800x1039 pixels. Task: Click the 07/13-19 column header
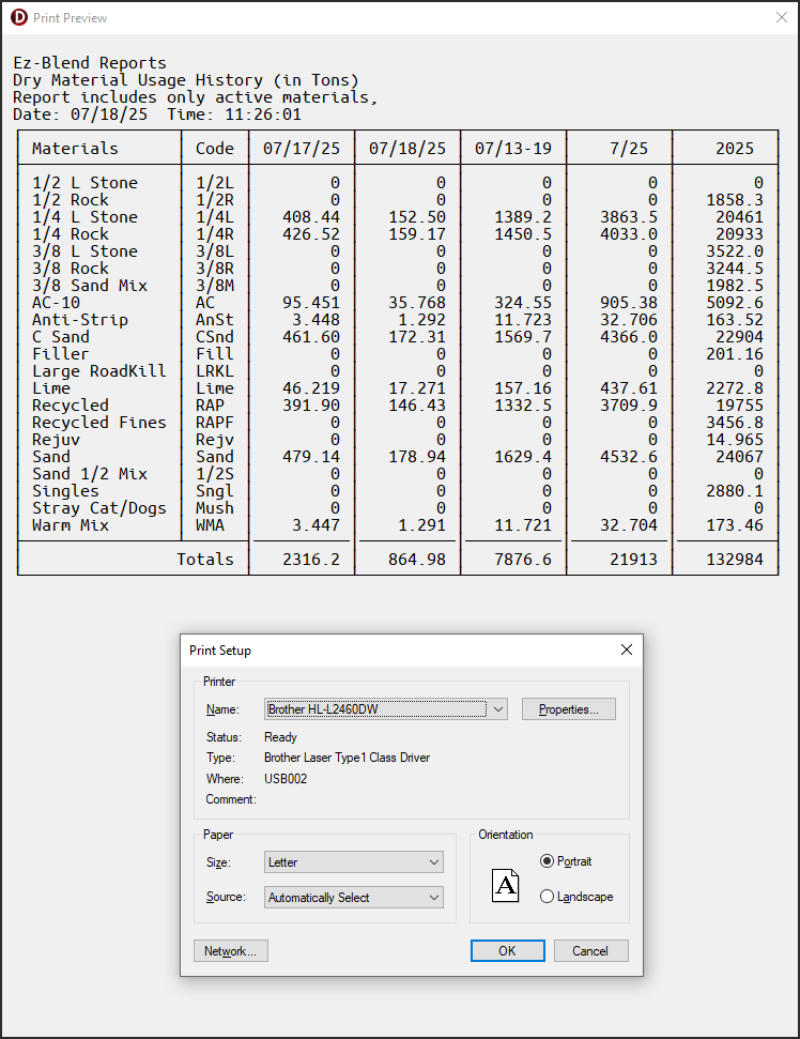(x=513, y=148)
